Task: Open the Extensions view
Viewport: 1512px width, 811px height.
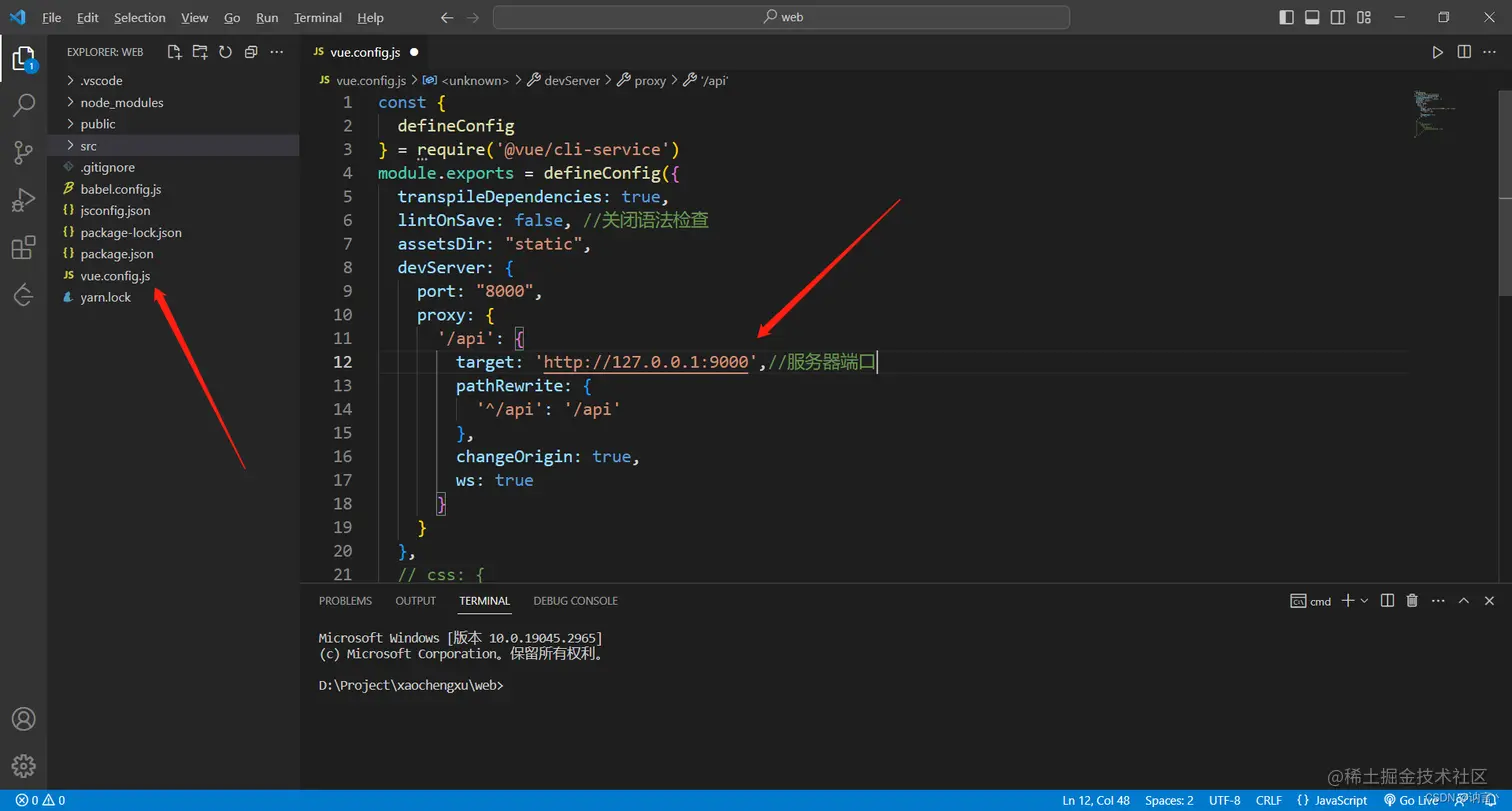Action: 23,248
